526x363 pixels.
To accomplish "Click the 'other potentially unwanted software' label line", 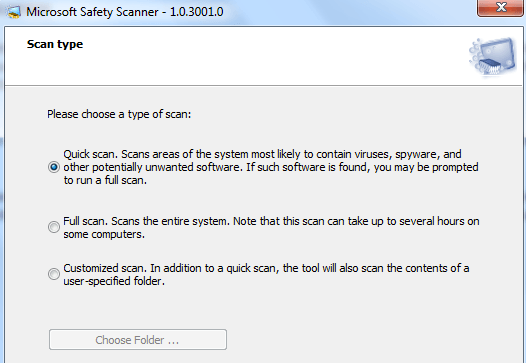I will 271,167.
